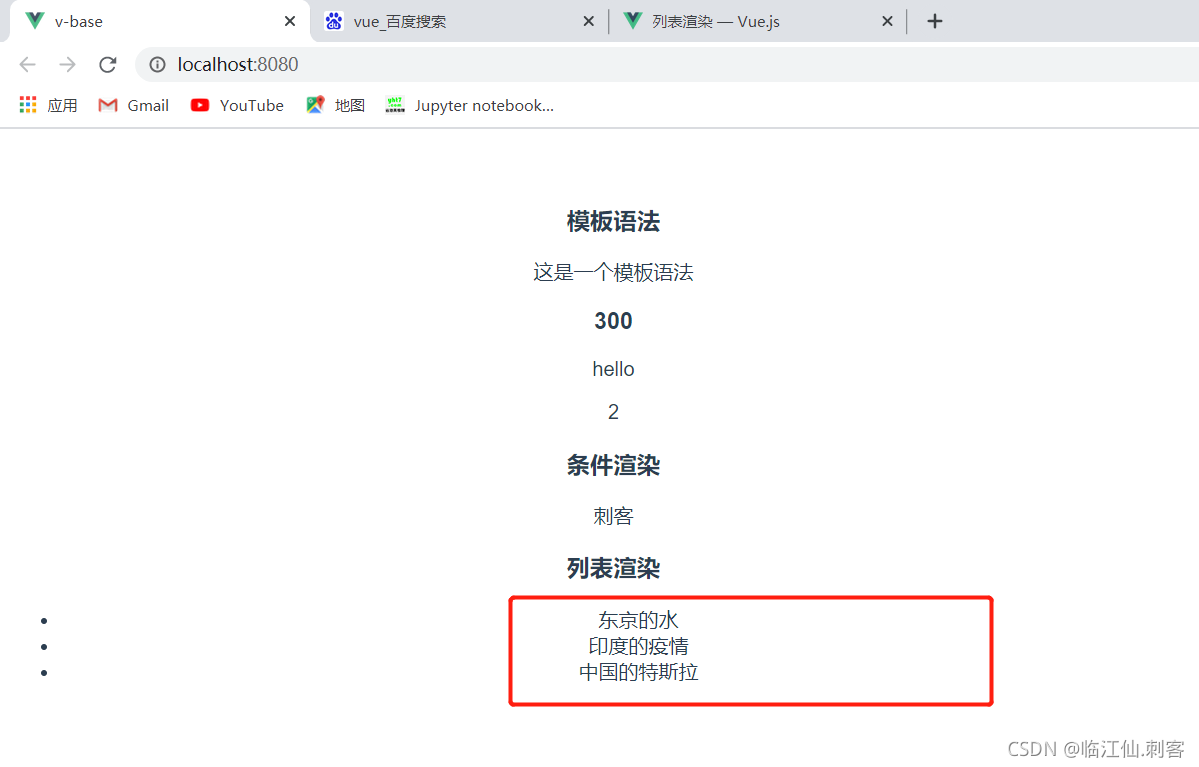The width and height of the screenshot is (1199, 767).
Task: Select the 列表渲染 heading
Action: click(613, 569)
